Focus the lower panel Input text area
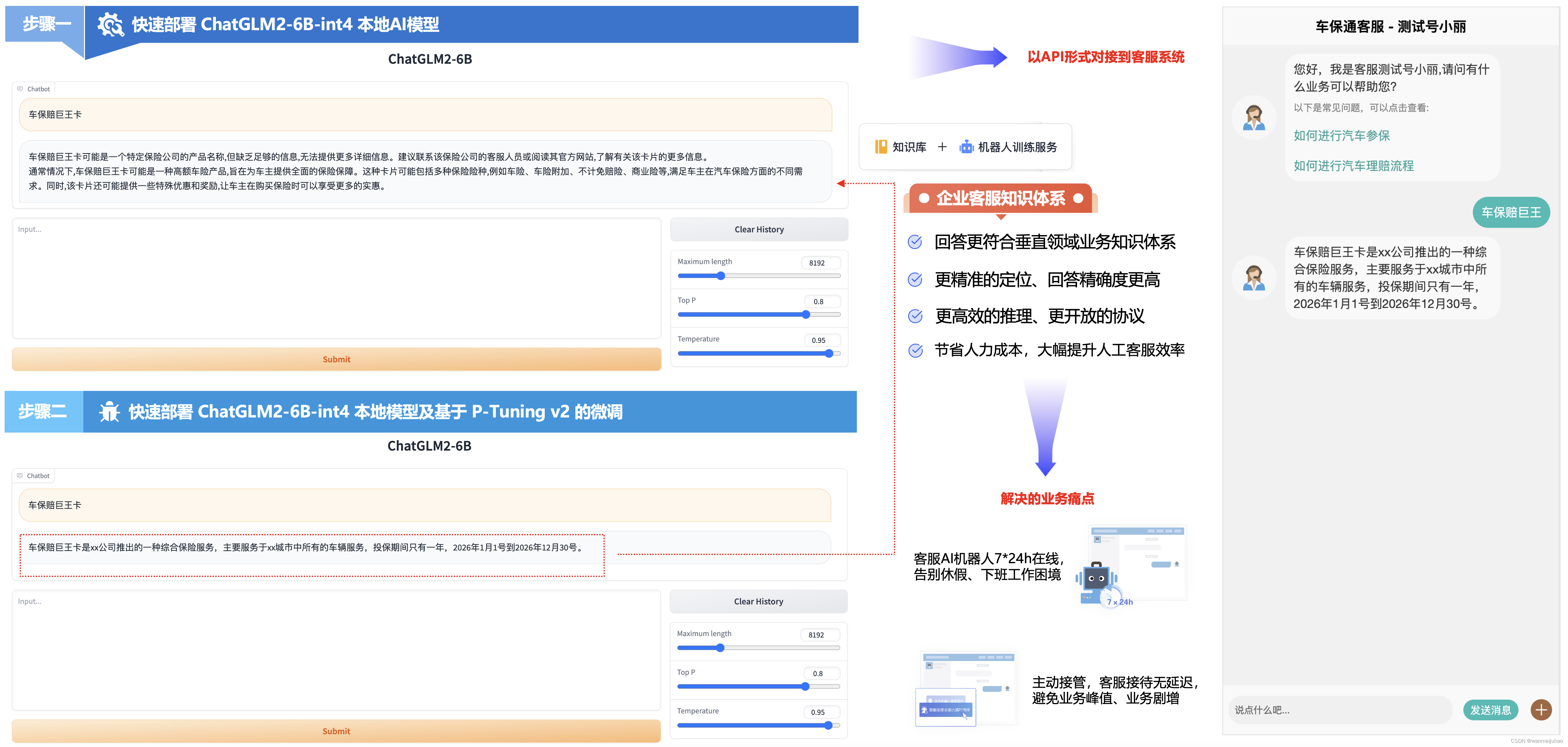The width and height of the screenshot is (1568, 747). pos(337,650)
